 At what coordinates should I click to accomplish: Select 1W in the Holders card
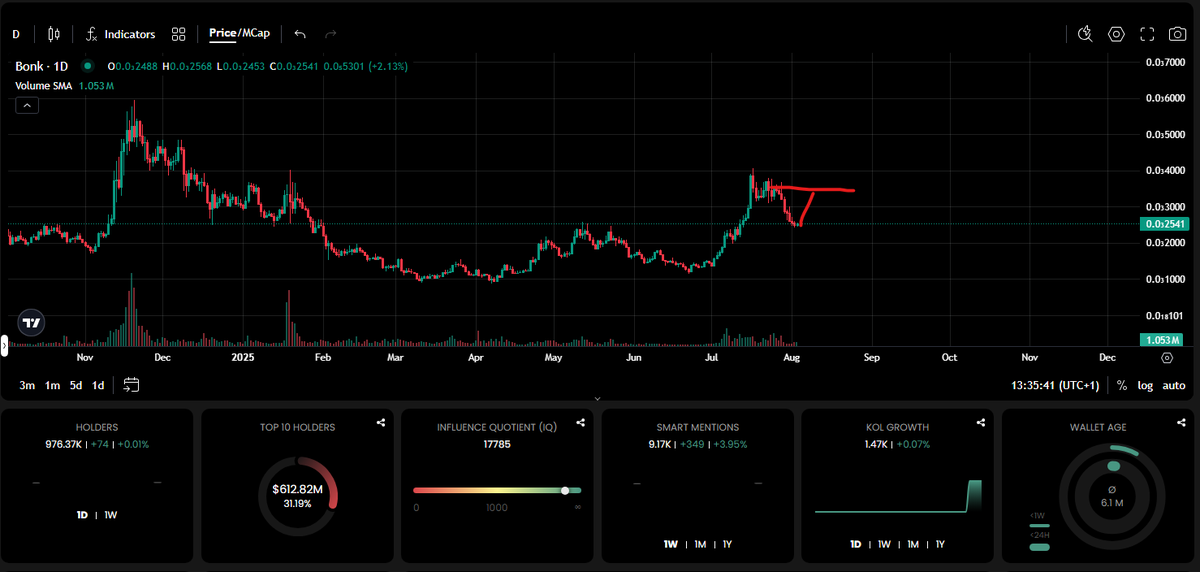111,515
